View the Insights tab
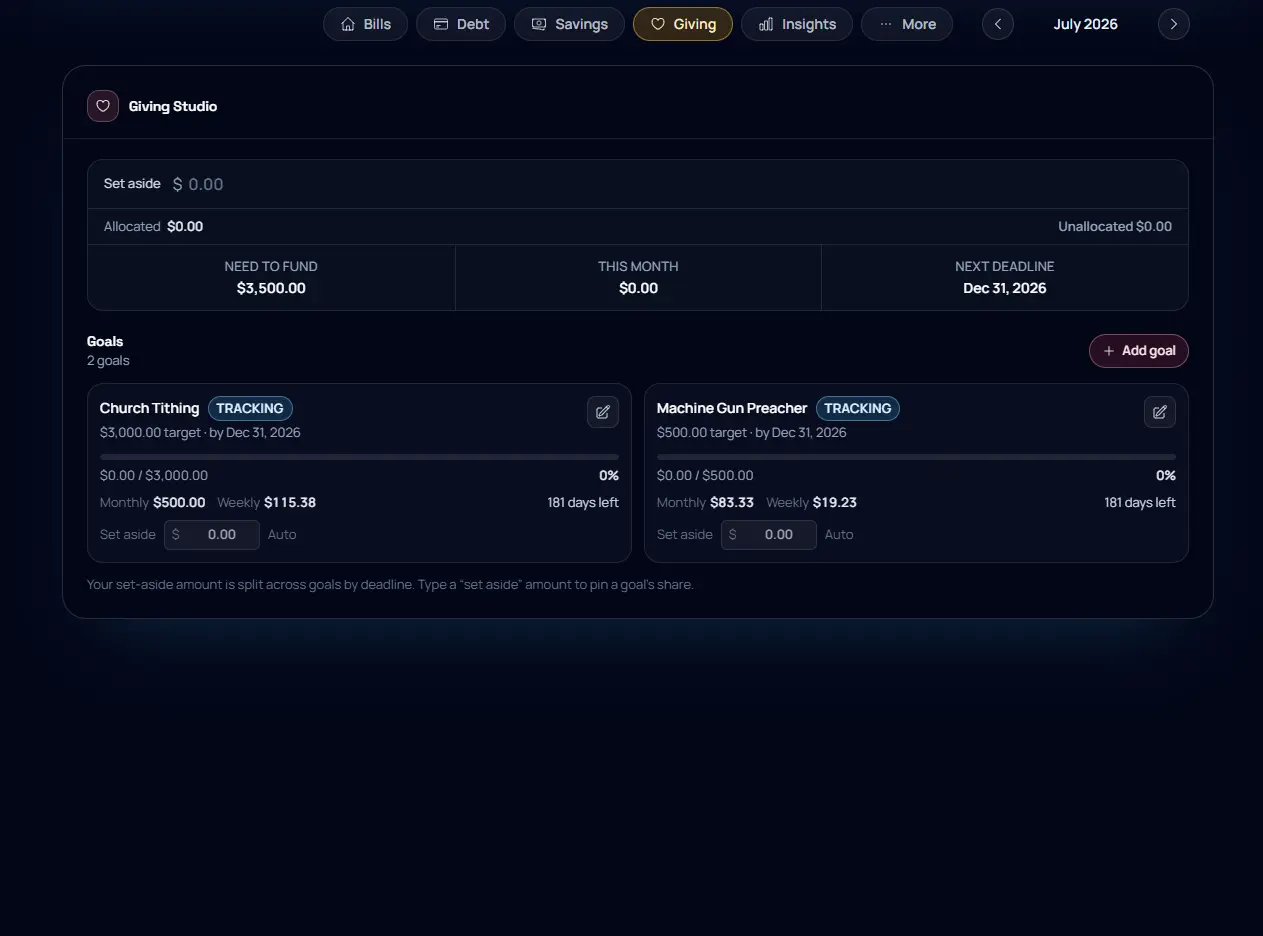This screenshot has height=936, width=1263. click(x=797, y=24)
